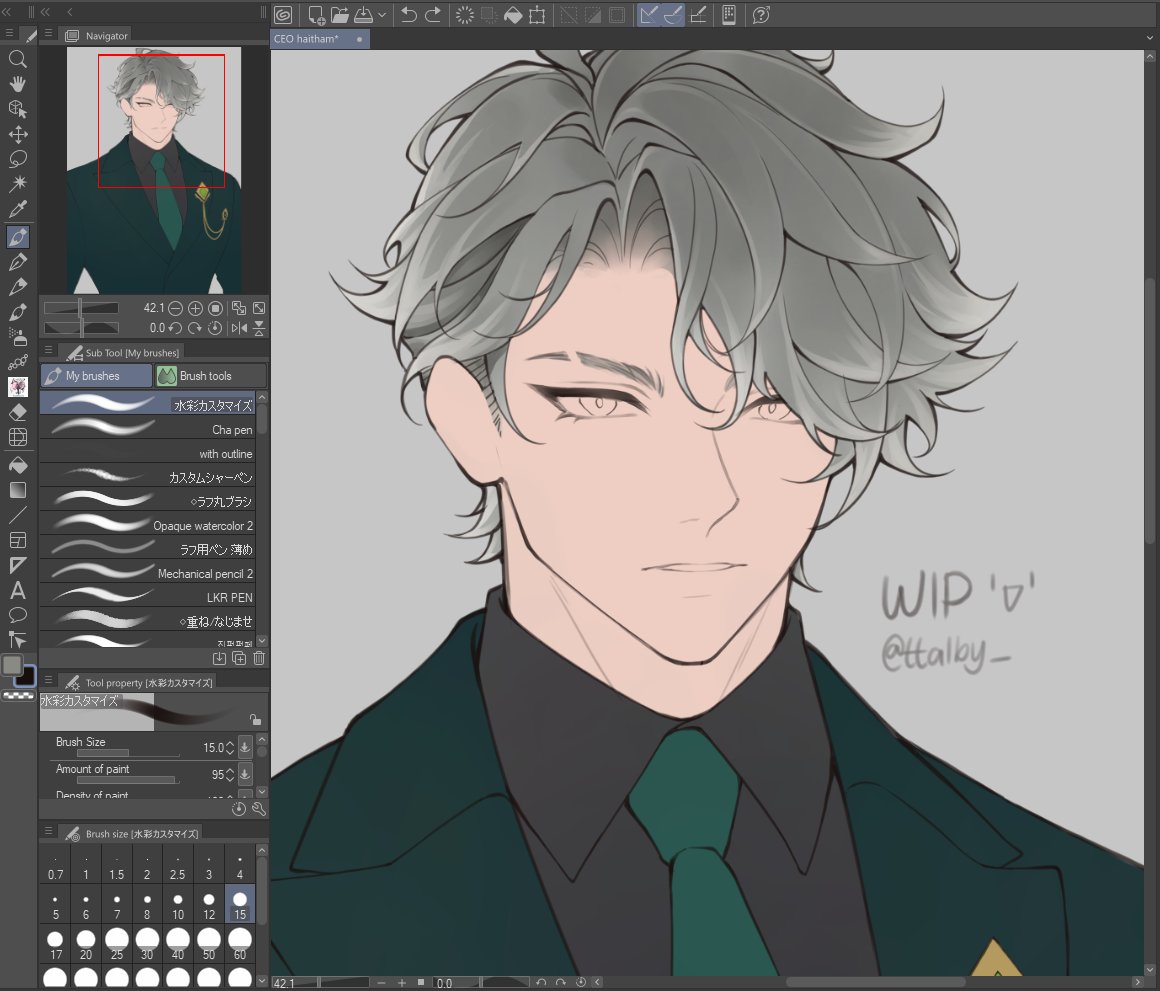Select the Eraser tool
The image size is (1160, 991).
tap(18, 412)
